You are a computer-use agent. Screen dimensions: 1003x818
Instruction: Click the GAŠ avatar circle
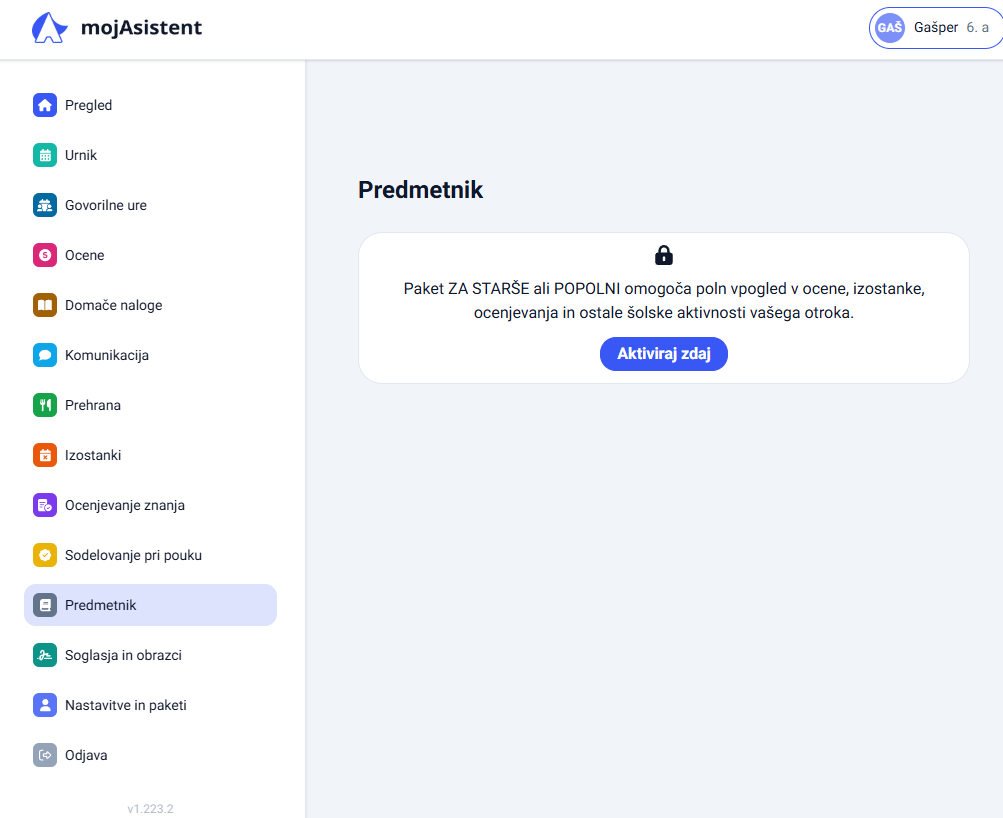890,28
